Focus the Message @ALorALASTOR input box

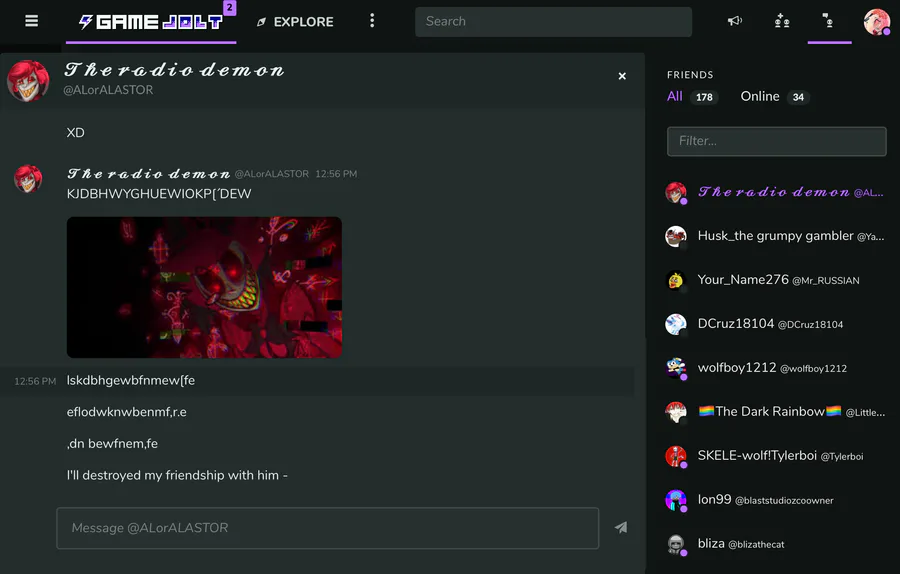click(x=328, y=528)
